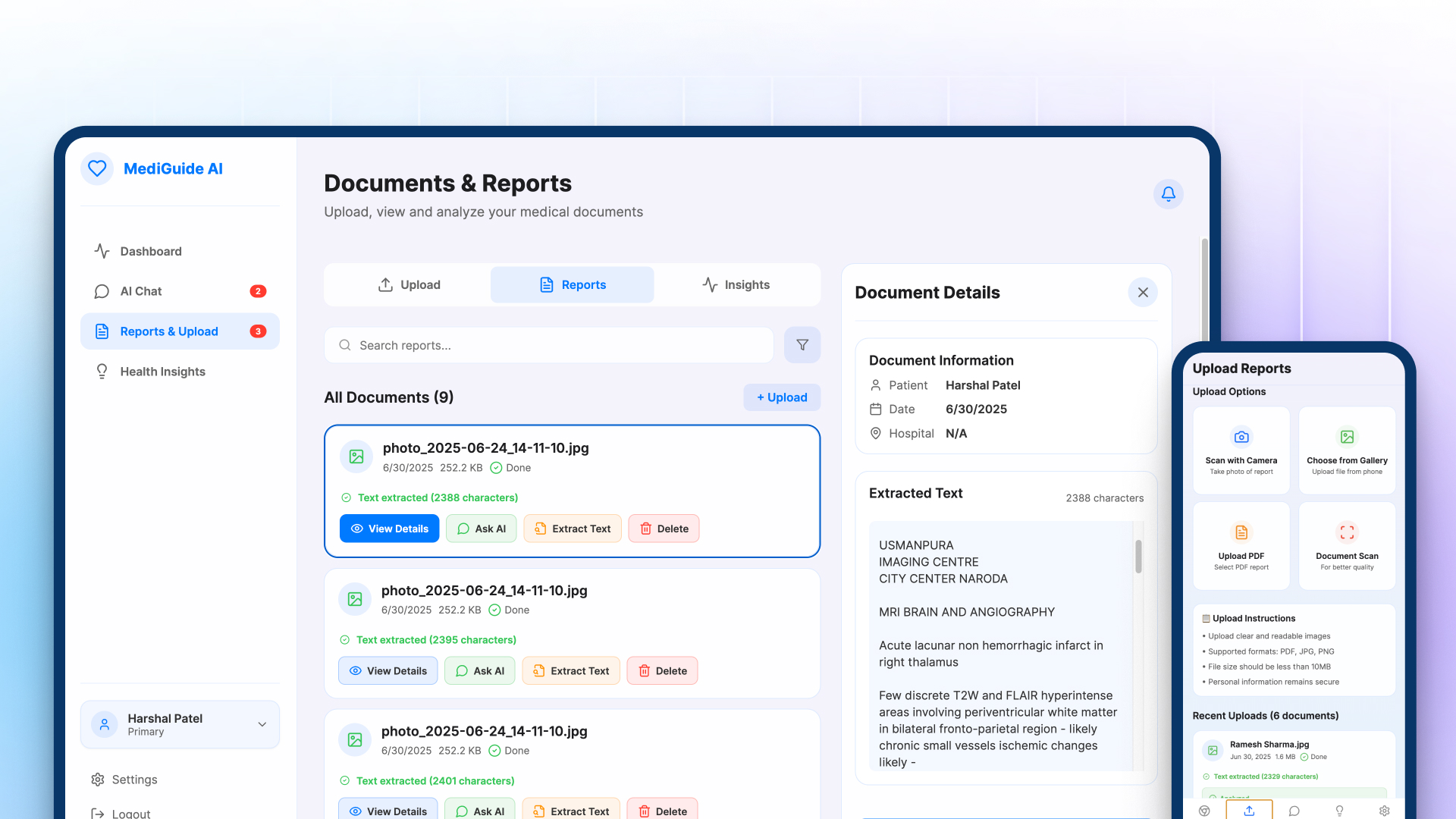The image size is (1456, 819).
Task: Delete the second photo document
Action: point(662,671)
